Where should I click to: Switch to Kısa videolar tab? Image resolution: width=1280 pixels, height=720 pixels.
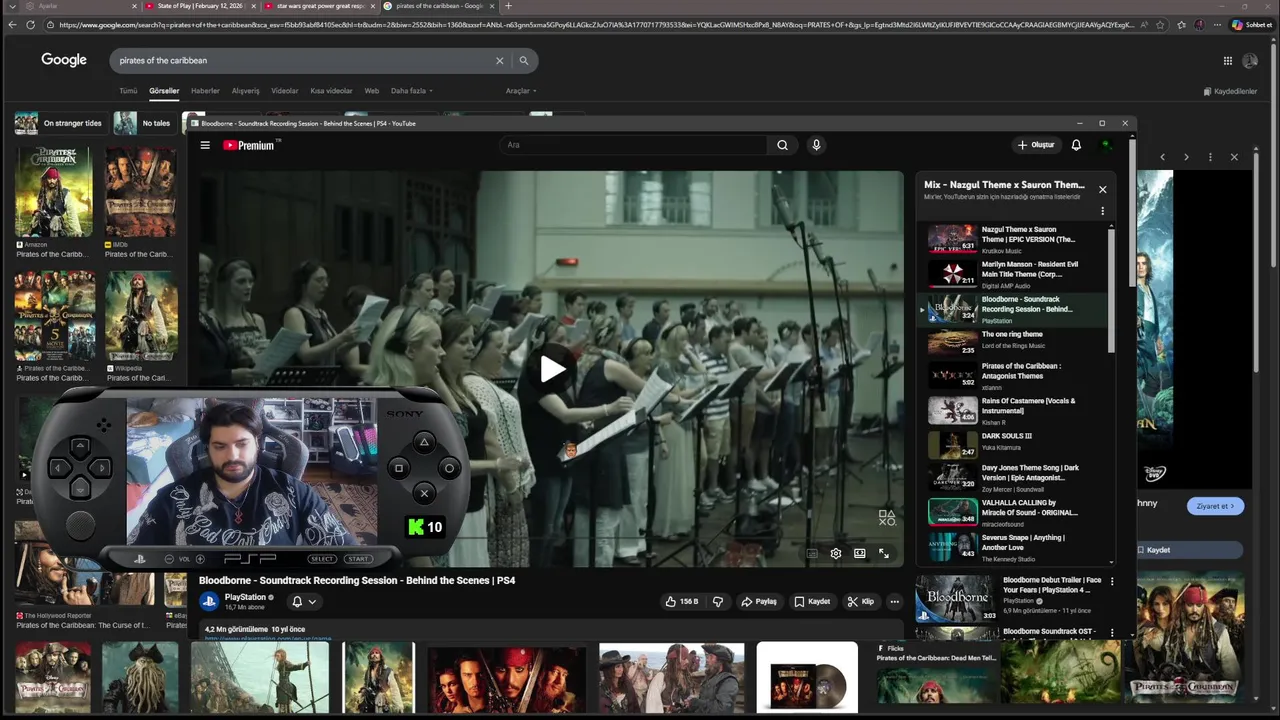pos(331,91)
